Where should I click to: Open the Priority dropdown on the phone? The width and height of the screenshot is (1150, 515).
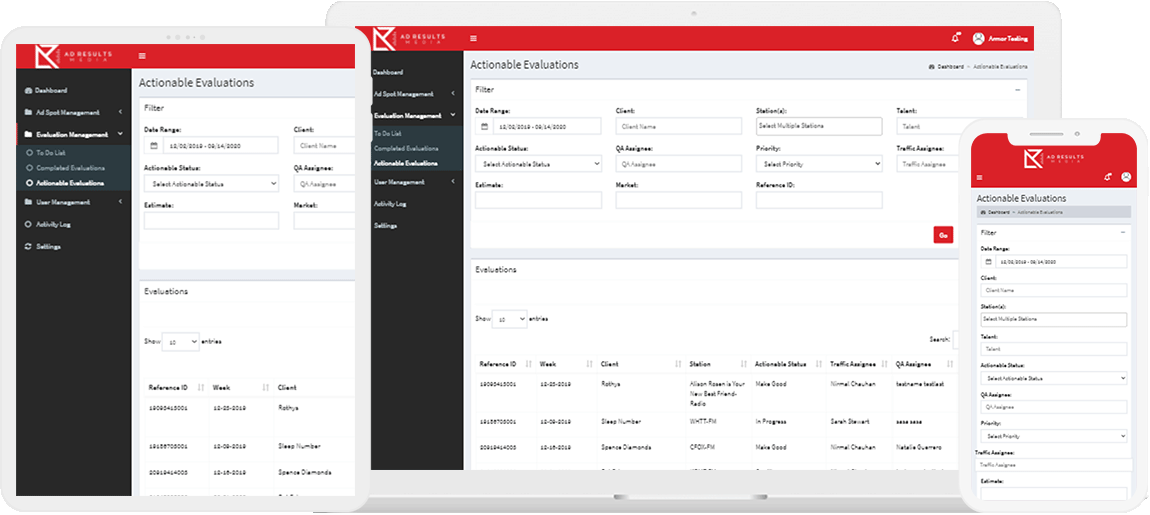click(x=1054, y=436)
